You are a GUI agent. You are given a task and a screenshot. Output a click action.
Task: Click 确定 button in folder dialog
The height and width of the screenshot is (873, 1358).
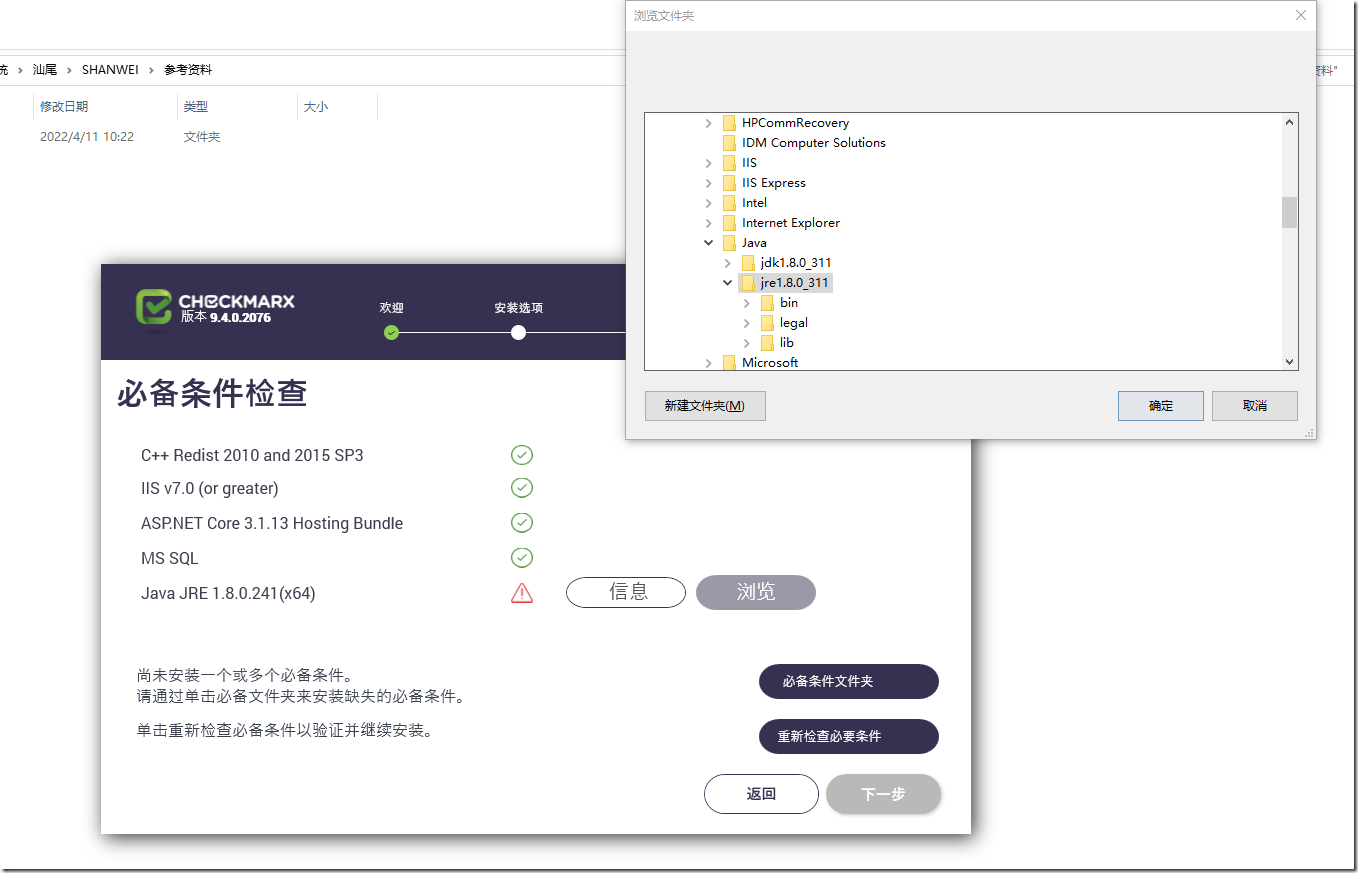(x=1161, y=406)
